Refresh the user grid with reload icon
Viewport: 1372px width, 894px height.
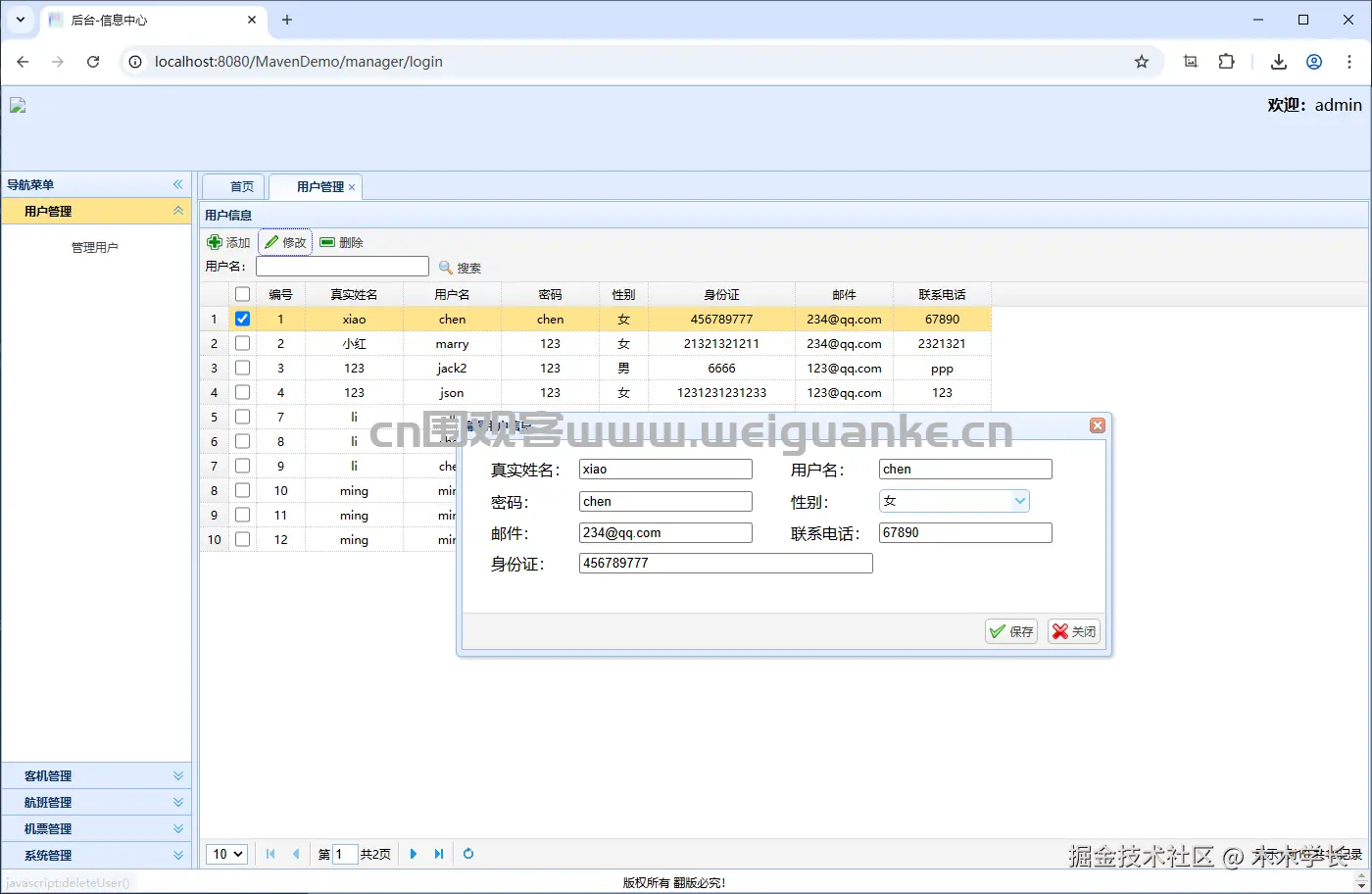click(x=468, y=854)
